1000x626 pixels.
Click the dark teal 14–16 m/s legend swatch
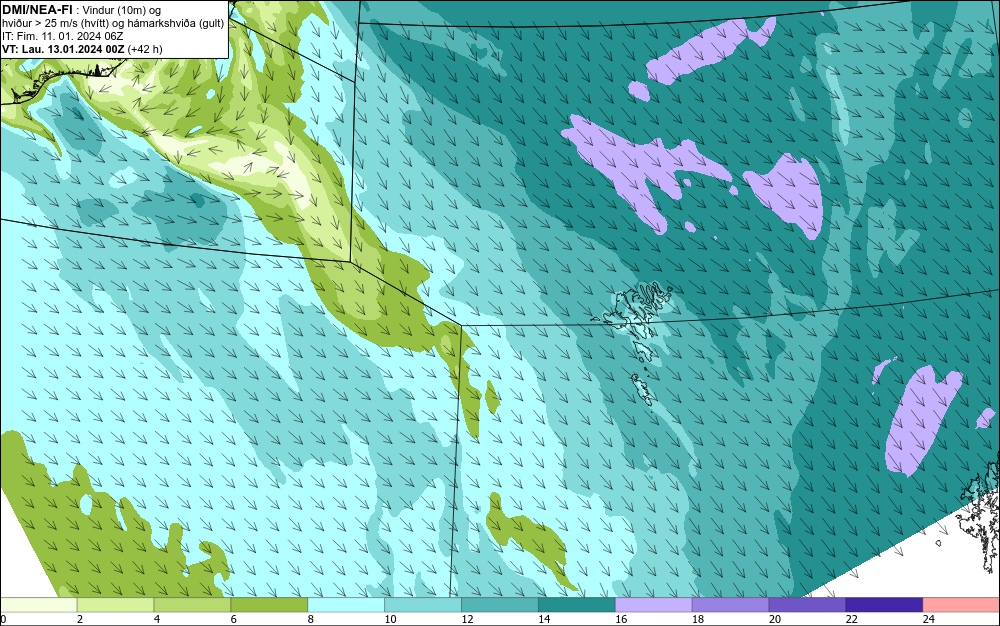click(577, 604)
